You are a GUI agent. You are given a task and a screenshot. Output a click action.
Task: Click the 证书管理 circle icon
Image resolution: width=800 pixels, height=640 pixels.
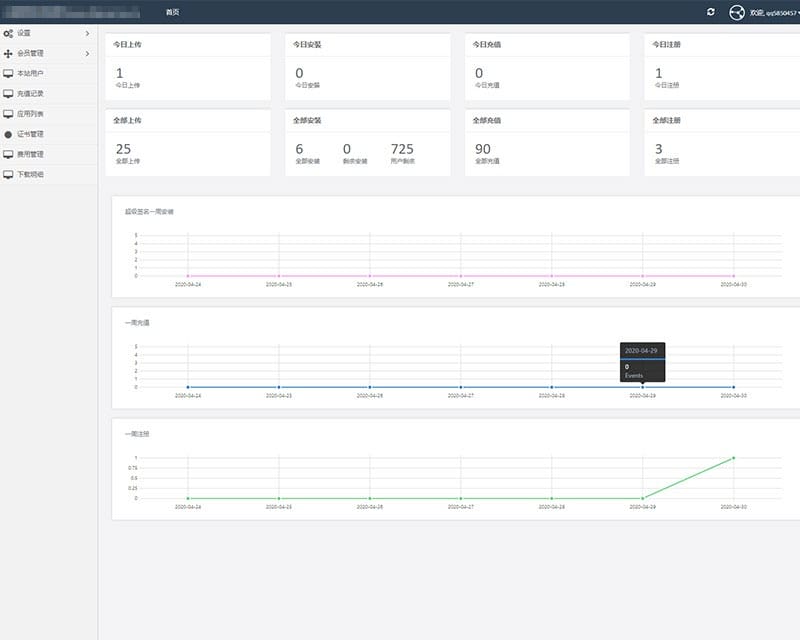[x=8, y=134]
